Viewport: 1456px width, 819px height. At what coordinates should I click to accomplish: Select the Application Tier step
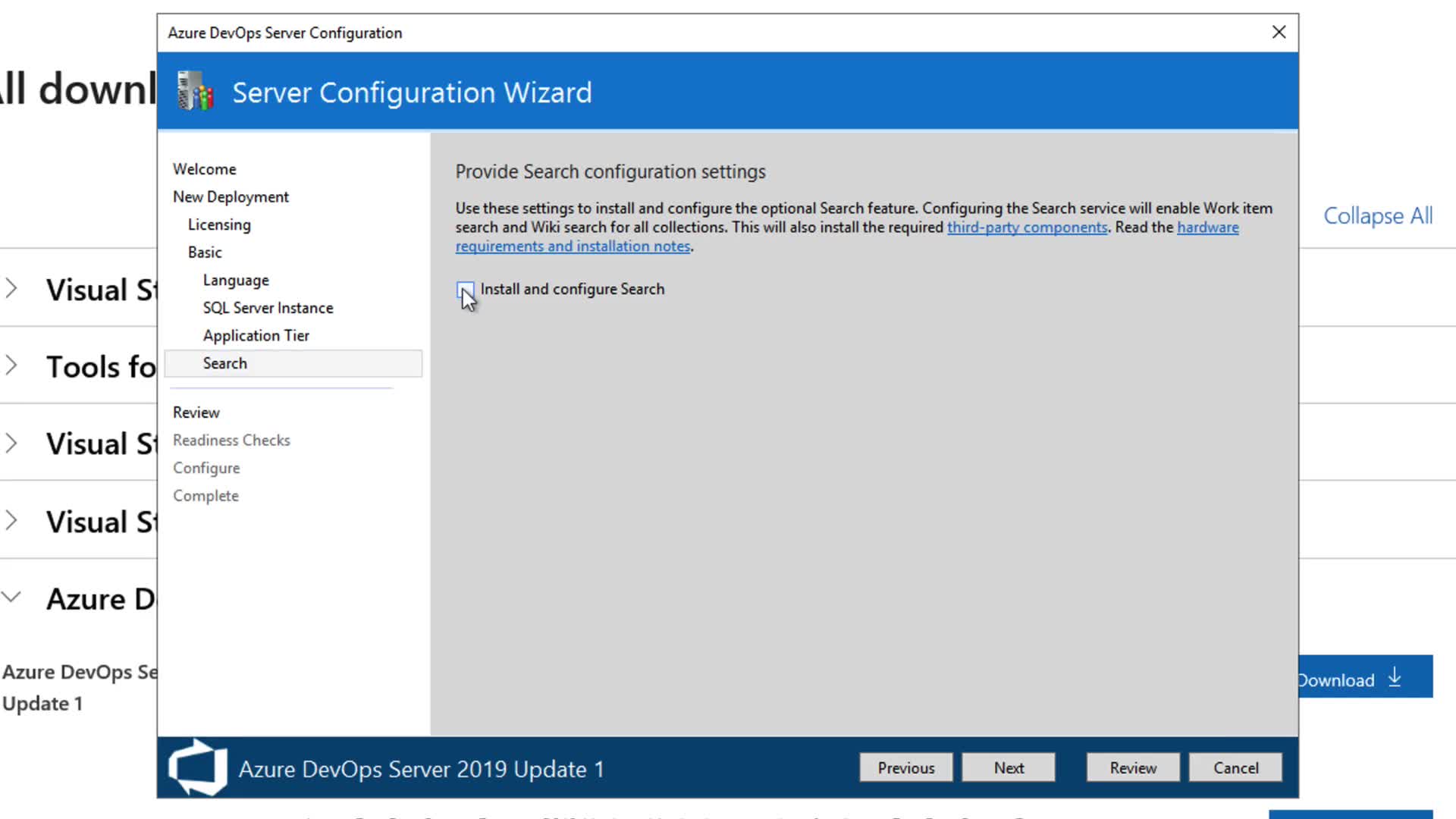coord(256,335)
